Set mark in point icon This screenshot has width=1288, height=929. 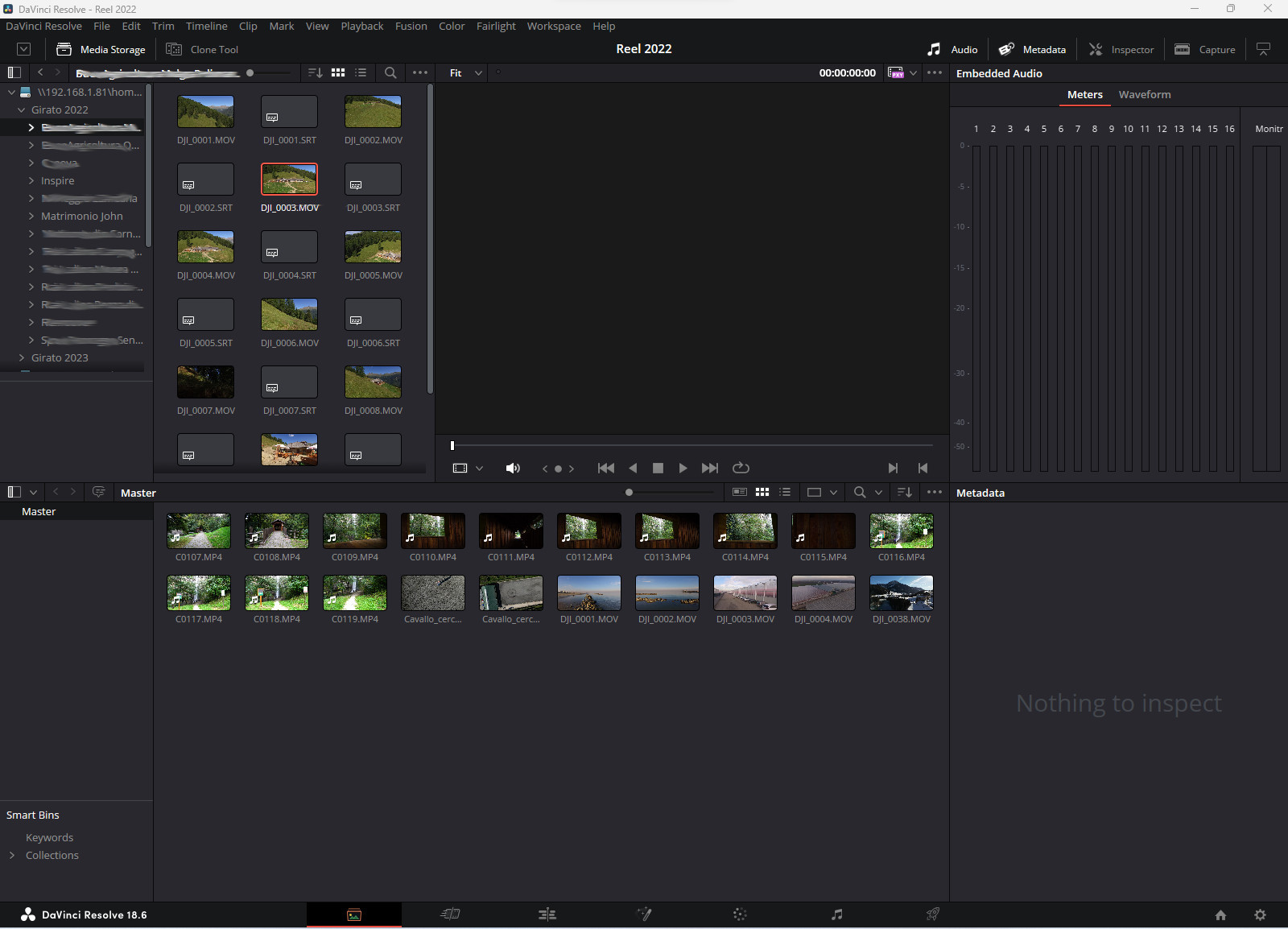(893, 468)
